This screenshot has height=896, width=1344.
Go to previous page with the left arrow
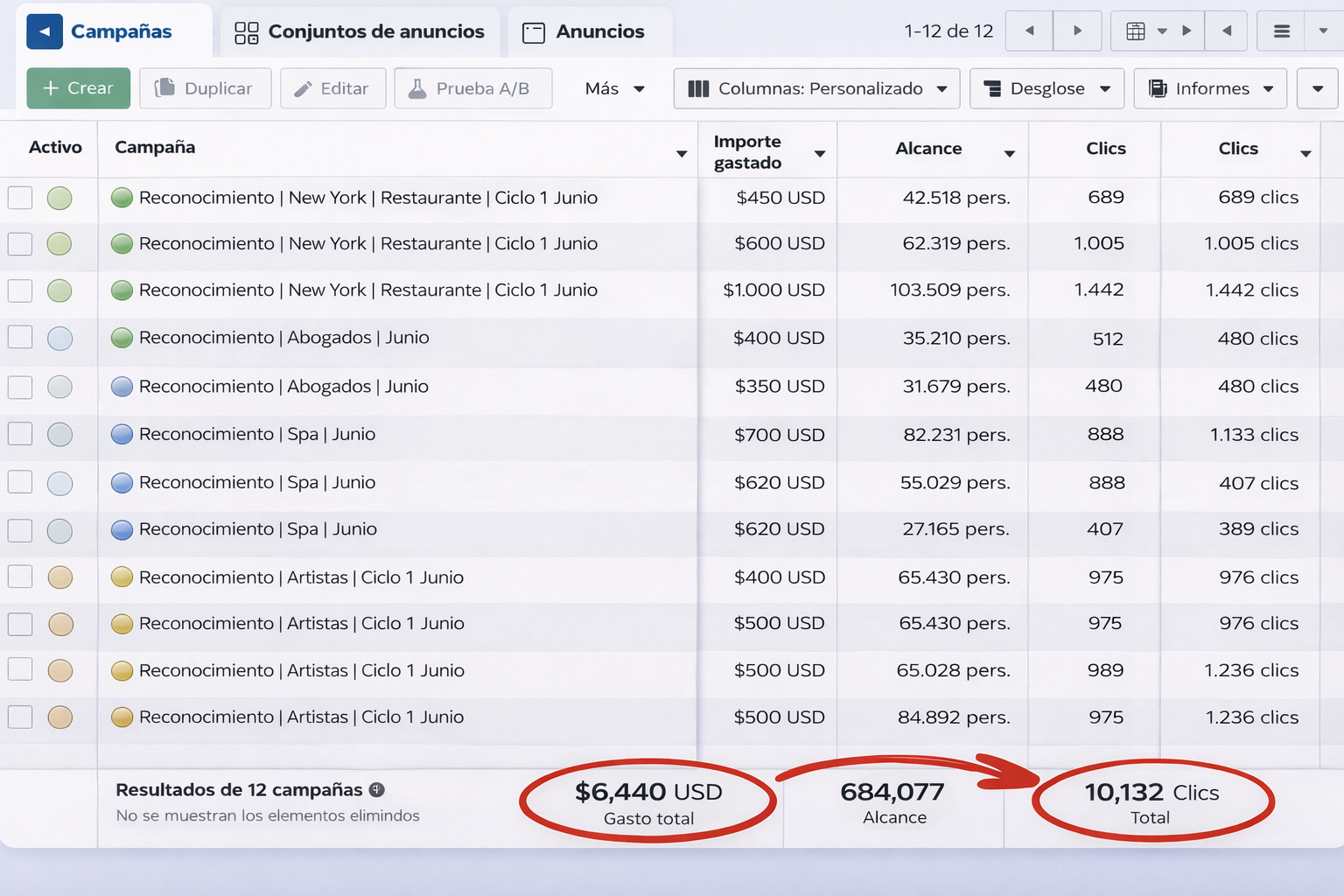[x=1030, y=31]
